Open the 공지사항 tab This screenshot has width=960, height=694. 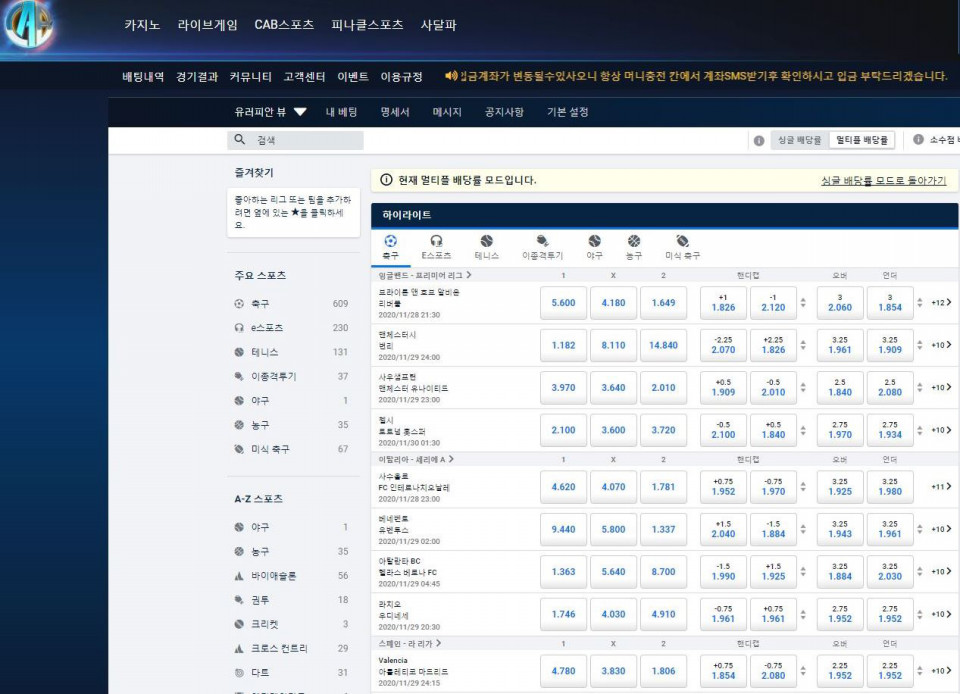504,112
